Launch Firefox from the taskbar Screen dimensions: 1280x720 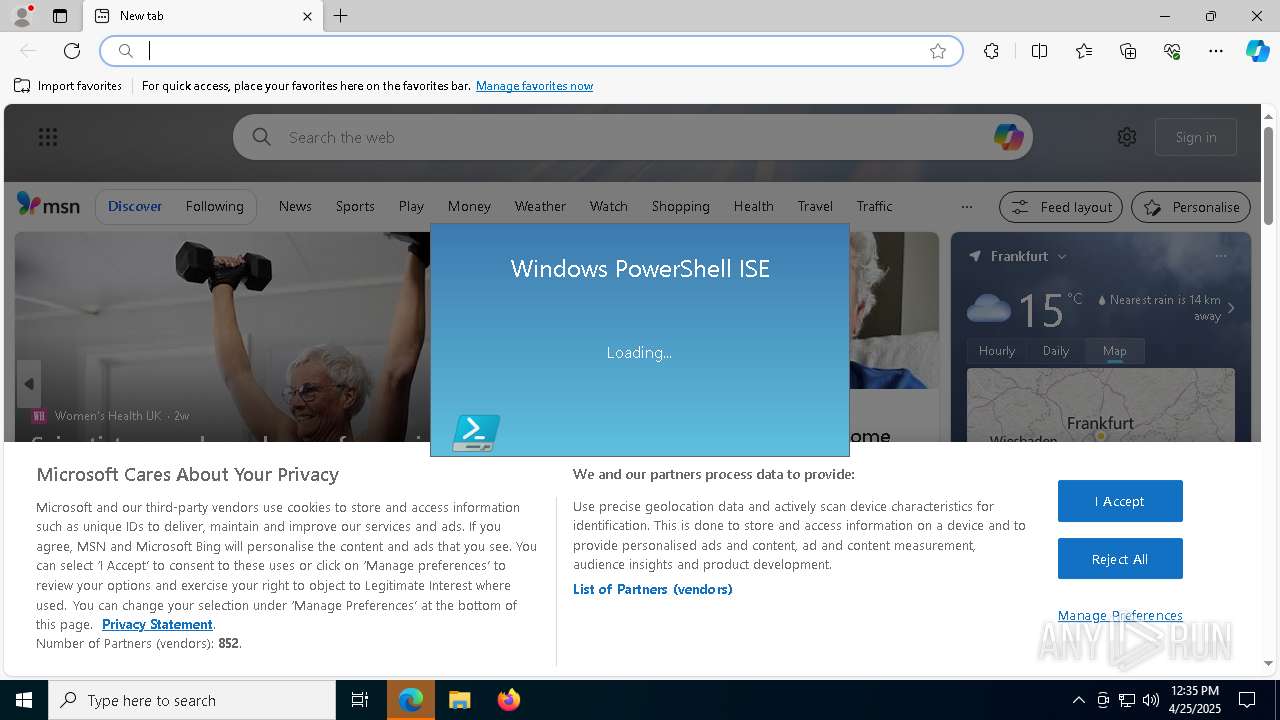(509, 700)
